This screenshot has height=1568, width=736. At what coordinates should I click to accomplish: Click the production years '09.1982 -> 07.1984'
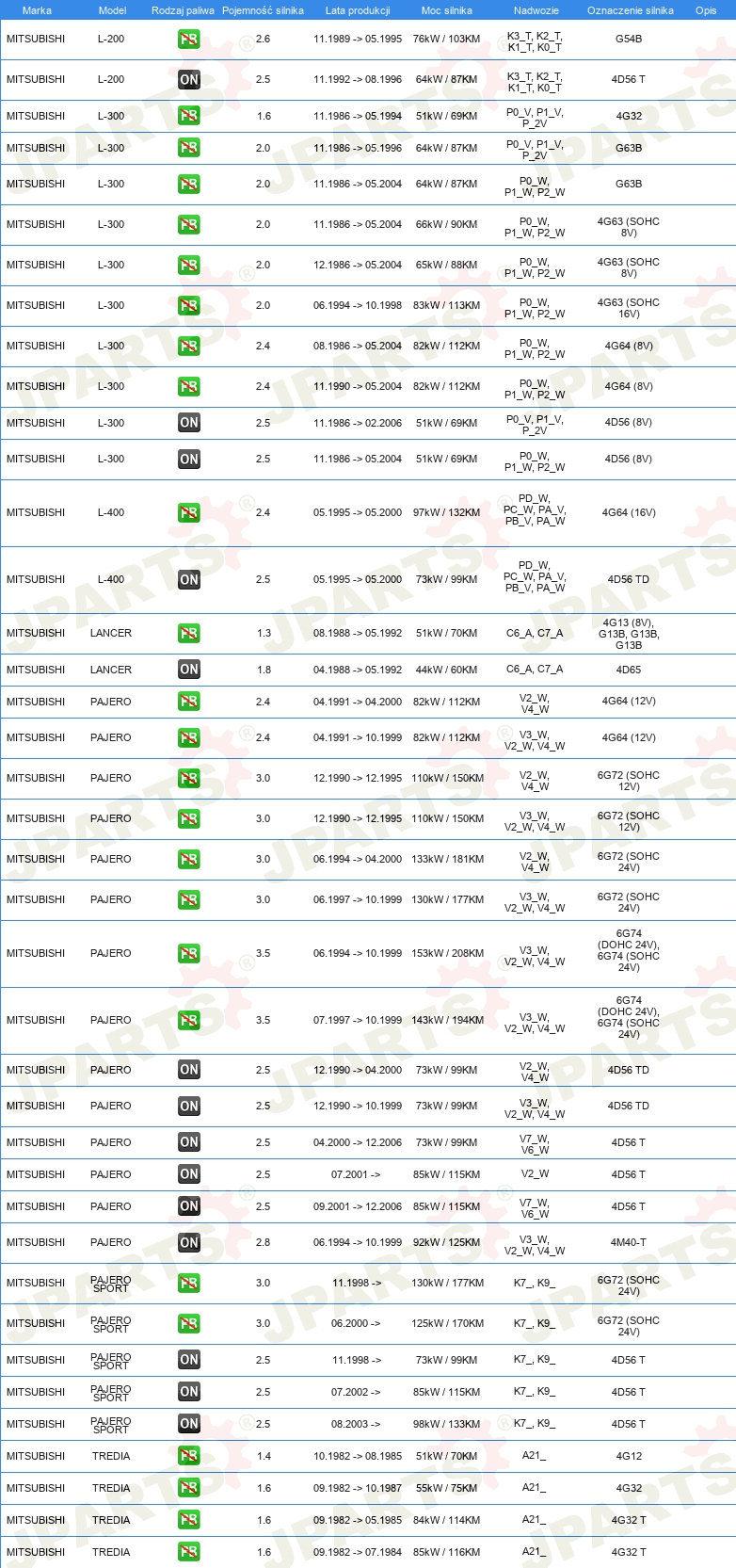(x=358, y=1553)
